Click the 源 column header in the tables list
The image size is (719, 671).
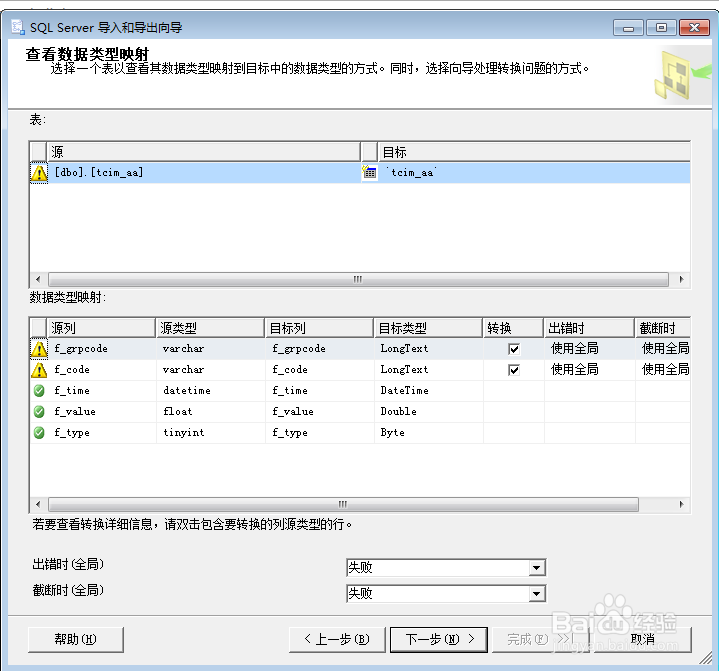coord(203,152)
